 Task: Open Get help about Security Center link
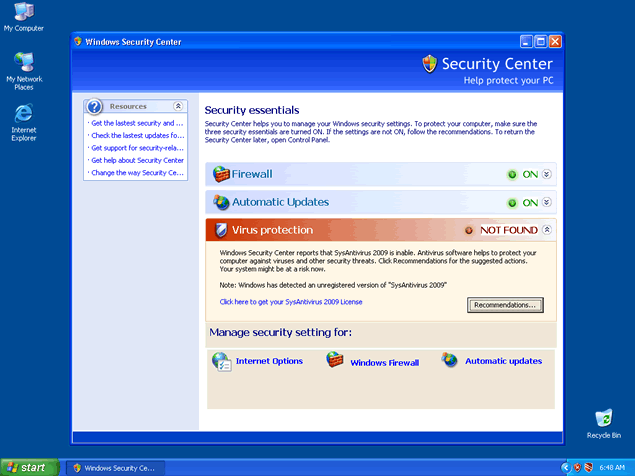pyautogui.click(x=137, y=160)
